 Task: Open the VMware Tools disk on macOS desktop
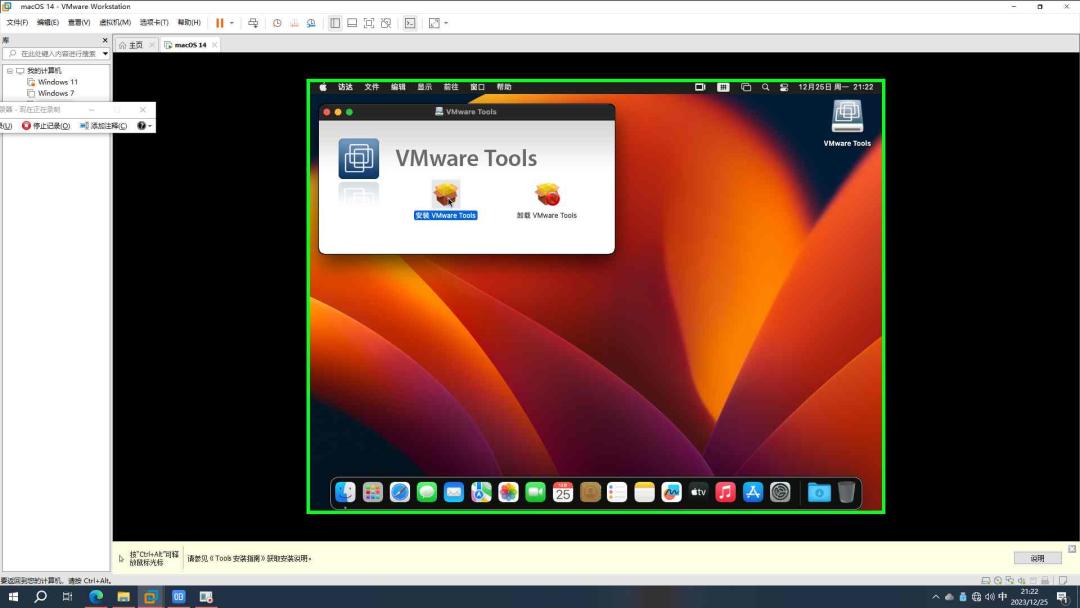pos(846,115)
